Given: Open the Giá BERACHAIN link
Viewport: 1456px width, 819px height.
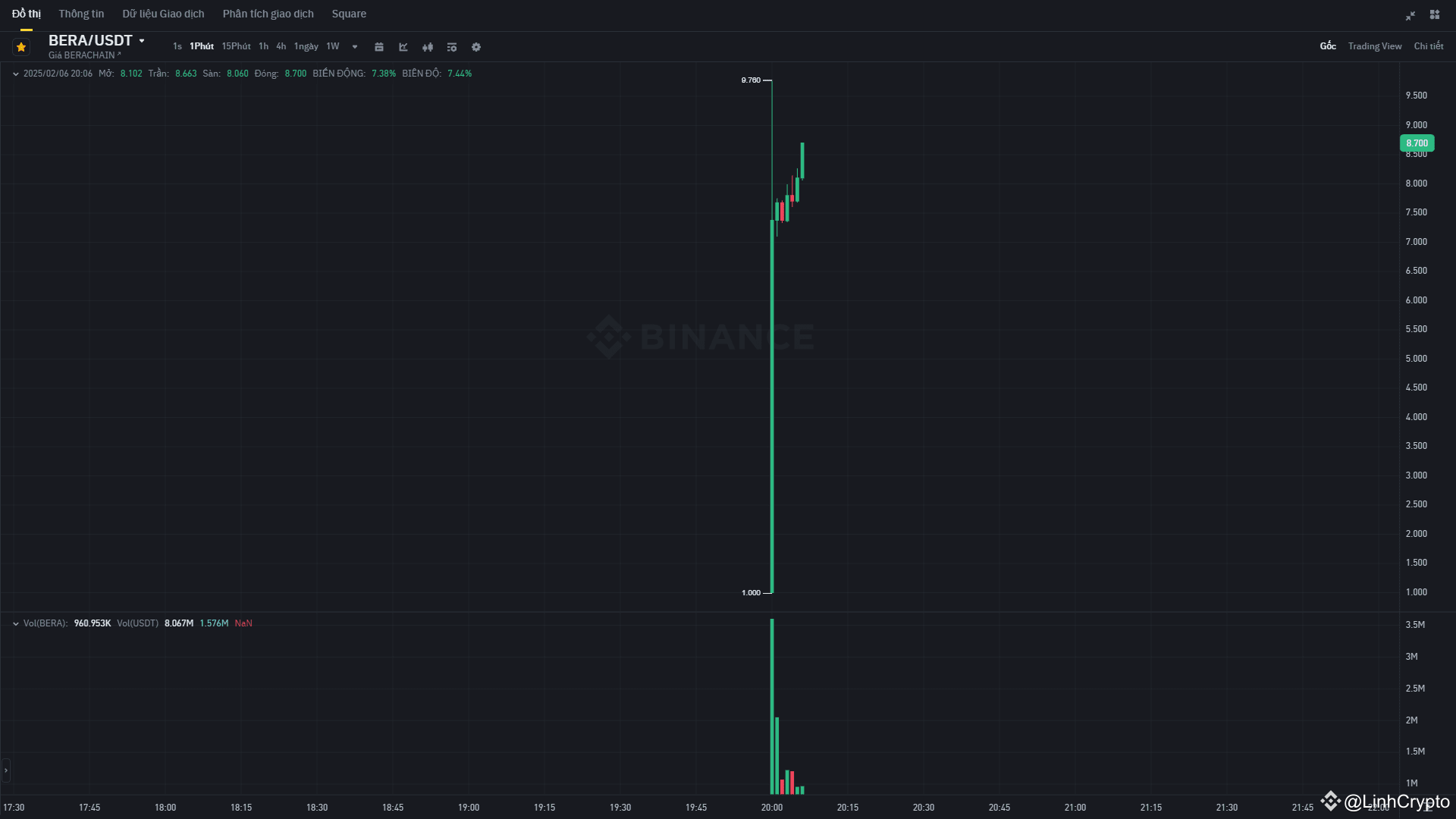Looking at the screenshot, I should coord(84,55).
